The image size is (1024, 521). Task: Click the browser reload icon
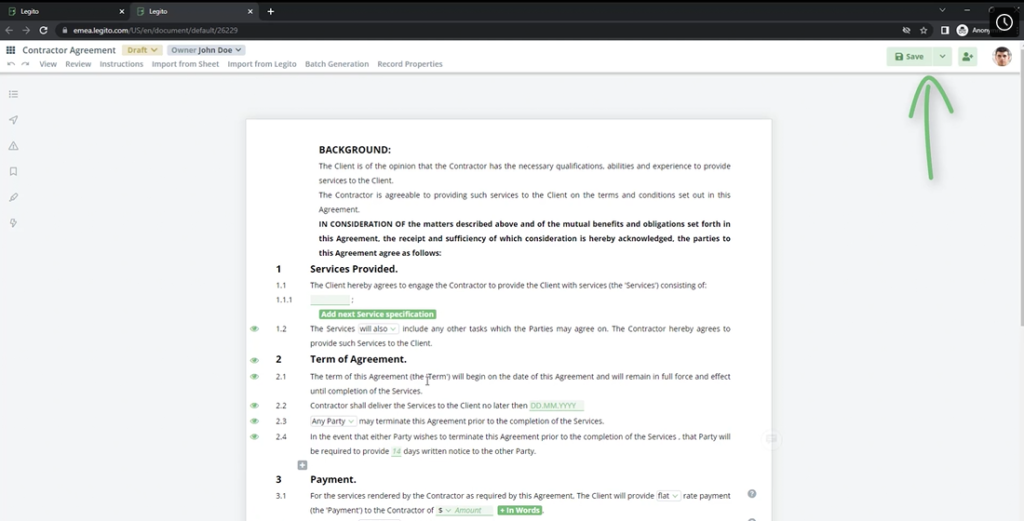pos(43,30)
